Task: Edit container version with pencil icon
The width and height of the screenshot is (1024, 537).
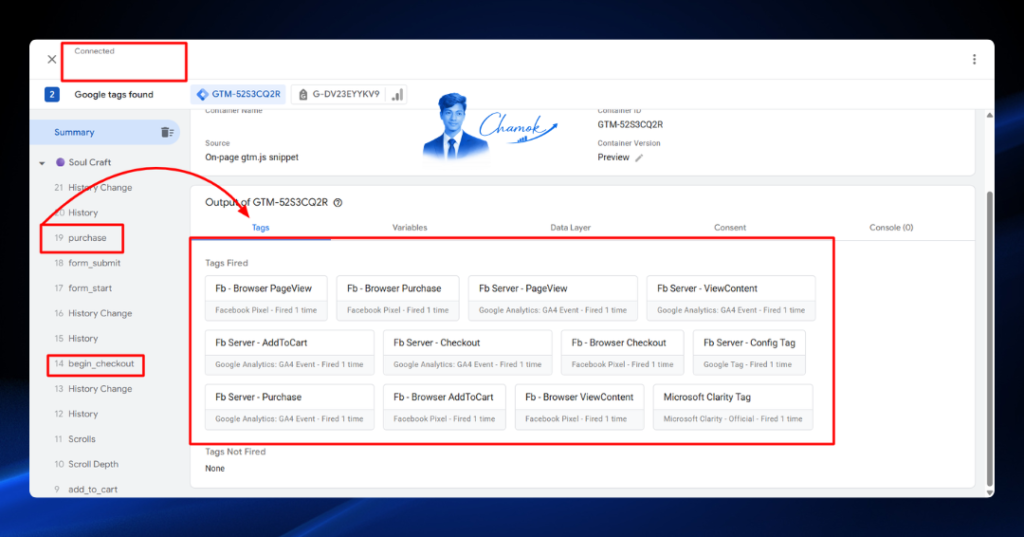Action: pos(639,157)
